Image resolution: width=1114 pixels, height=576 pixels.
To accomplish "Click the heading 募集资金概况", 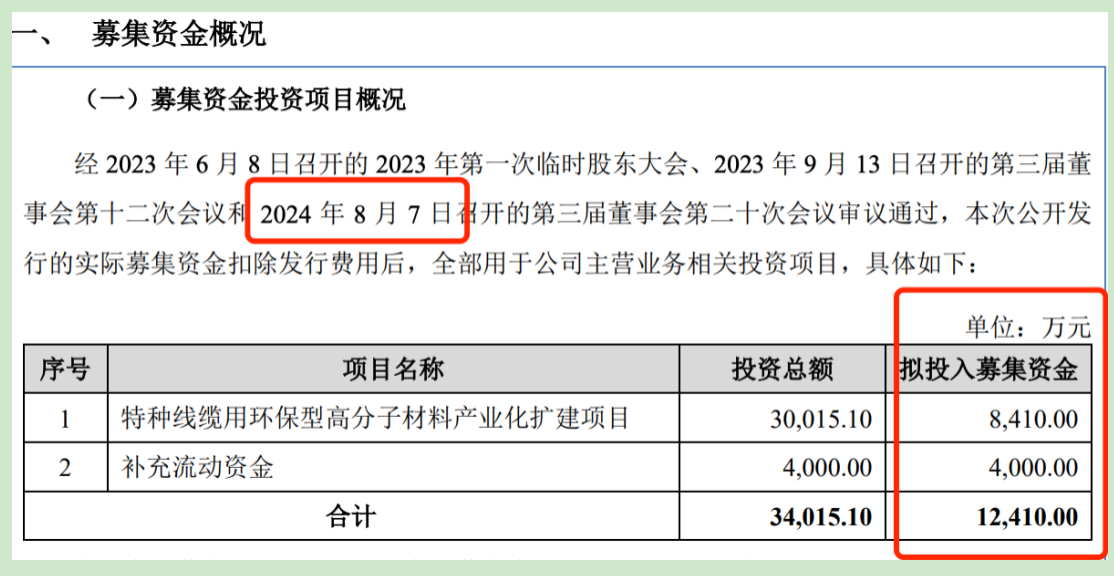I will [178, 36].
